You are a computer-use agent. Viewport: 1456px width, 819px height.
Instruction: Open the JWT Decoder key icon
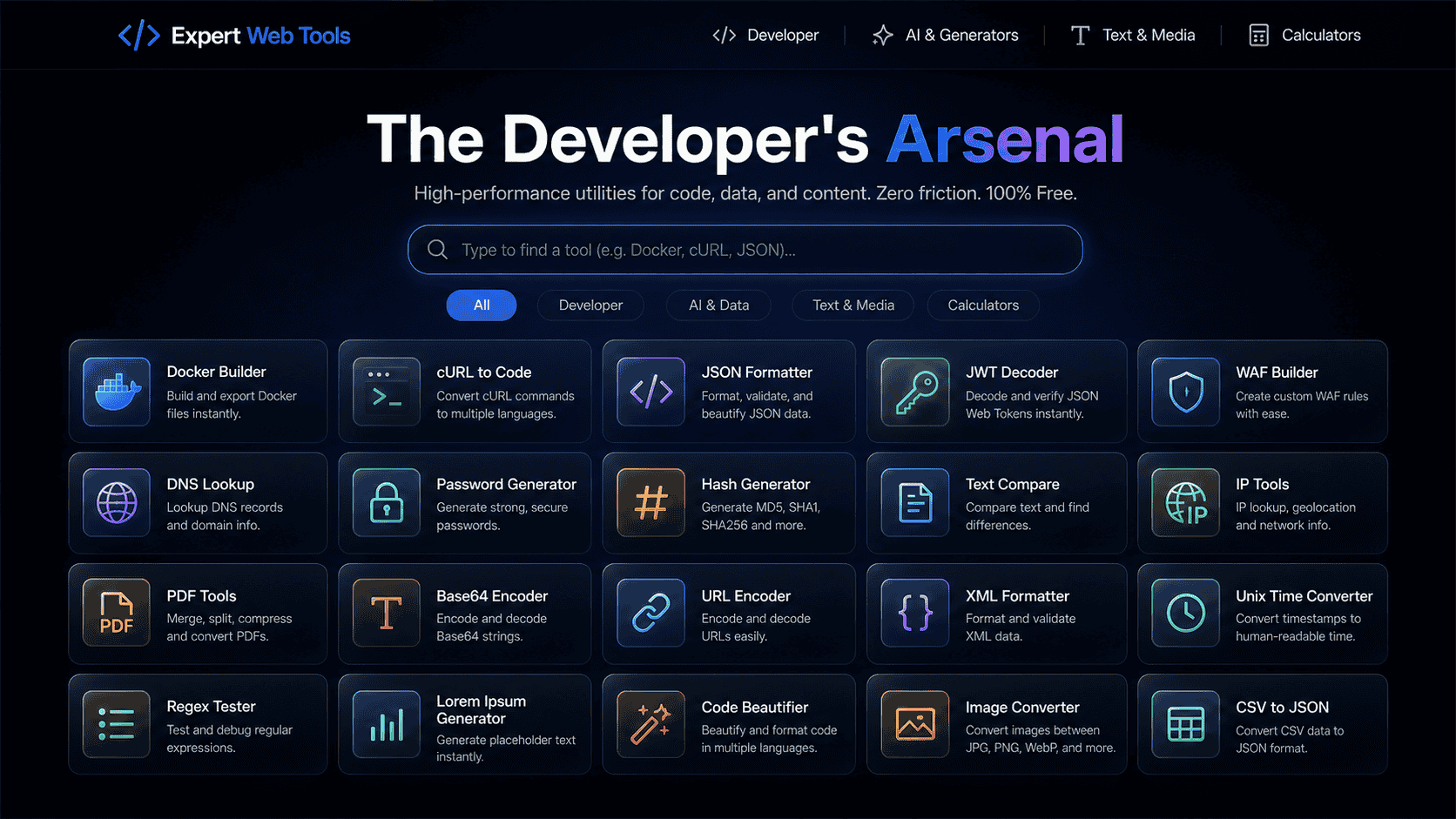coord(915,392)
